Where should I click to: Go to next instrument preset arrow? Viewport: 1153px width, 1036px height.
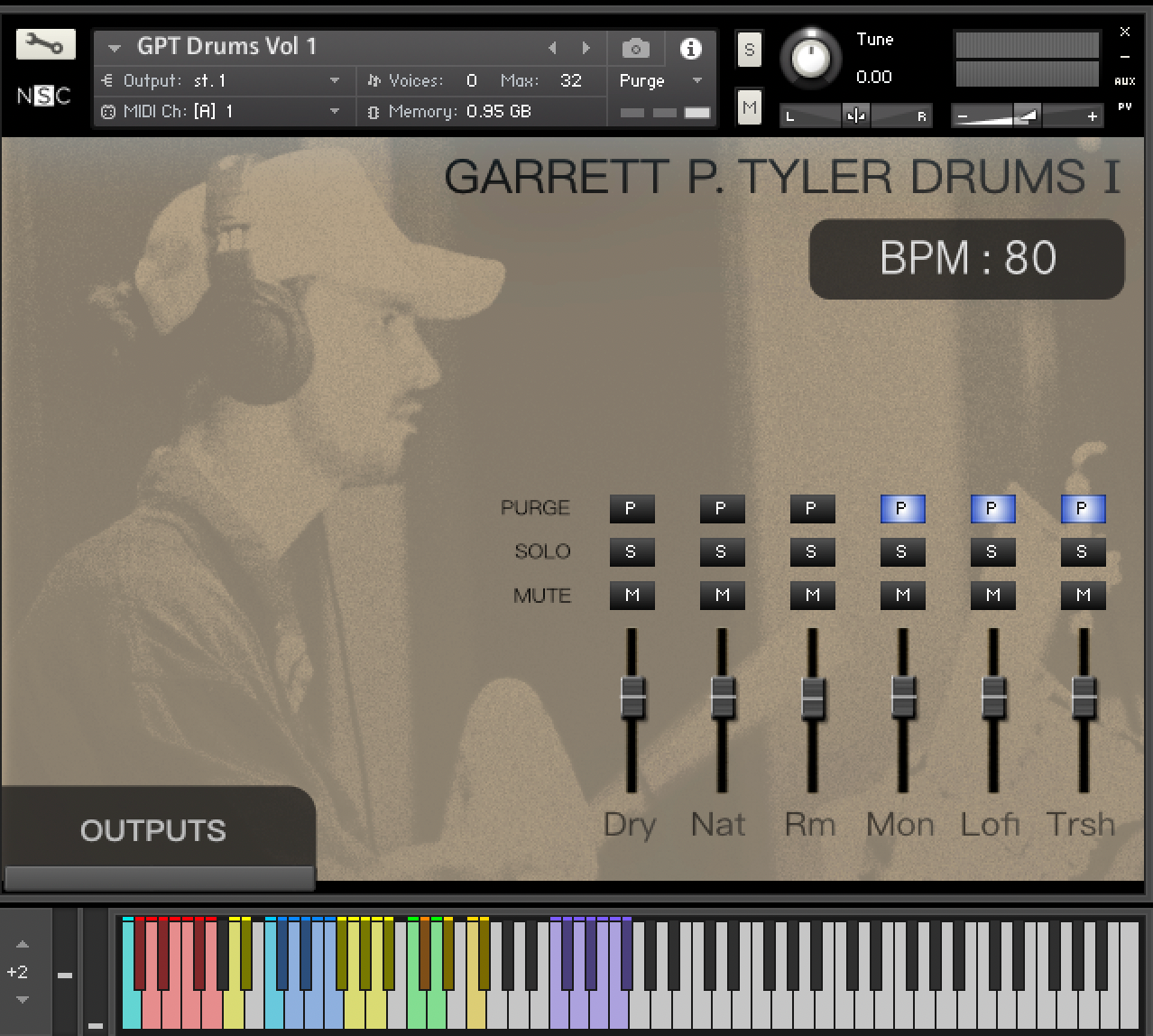tap(586, 48)
